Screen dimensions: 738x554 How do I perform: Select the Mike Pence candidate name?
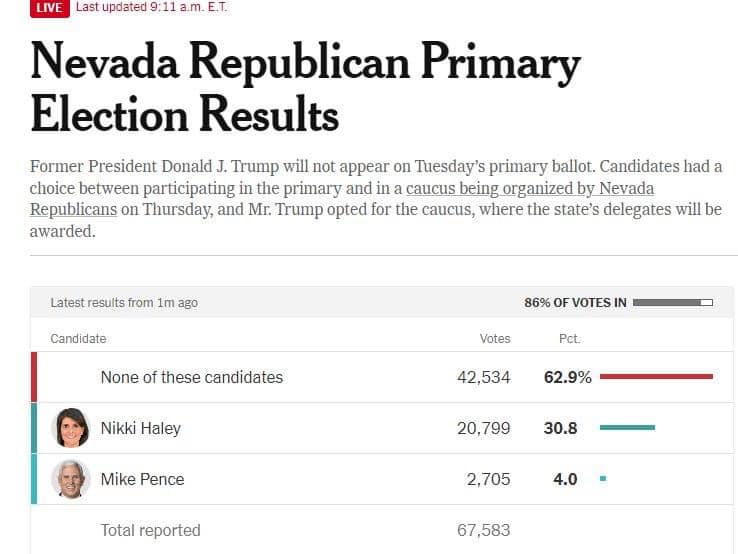tap(142, 479)
